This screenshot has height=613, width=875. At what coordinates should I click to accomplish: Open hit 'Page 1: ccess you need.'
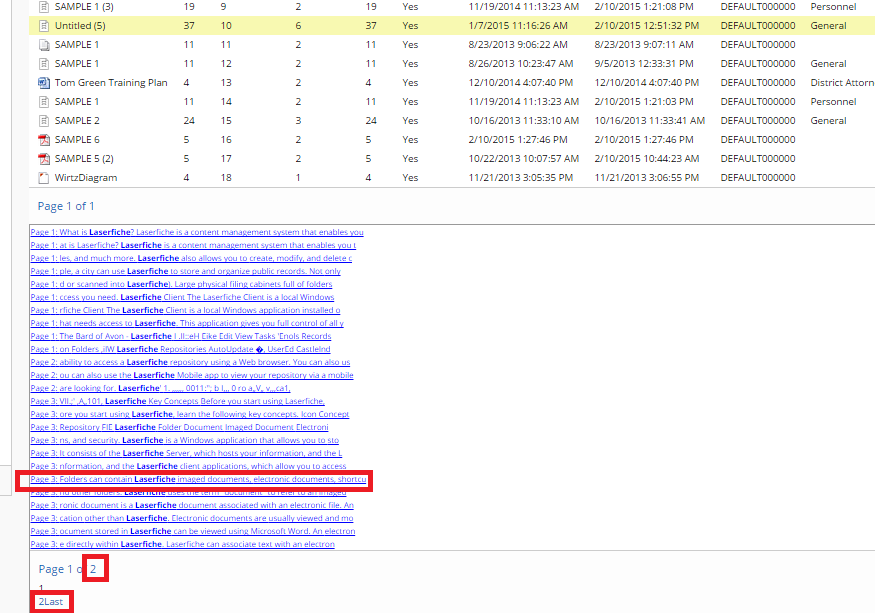[182, 297]
